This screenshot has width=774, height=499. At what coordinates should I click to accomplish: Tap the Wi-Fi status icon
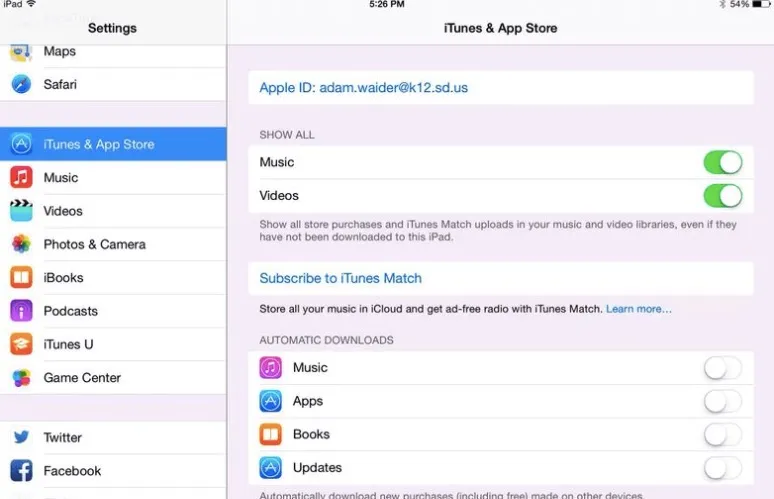(31, 4)
